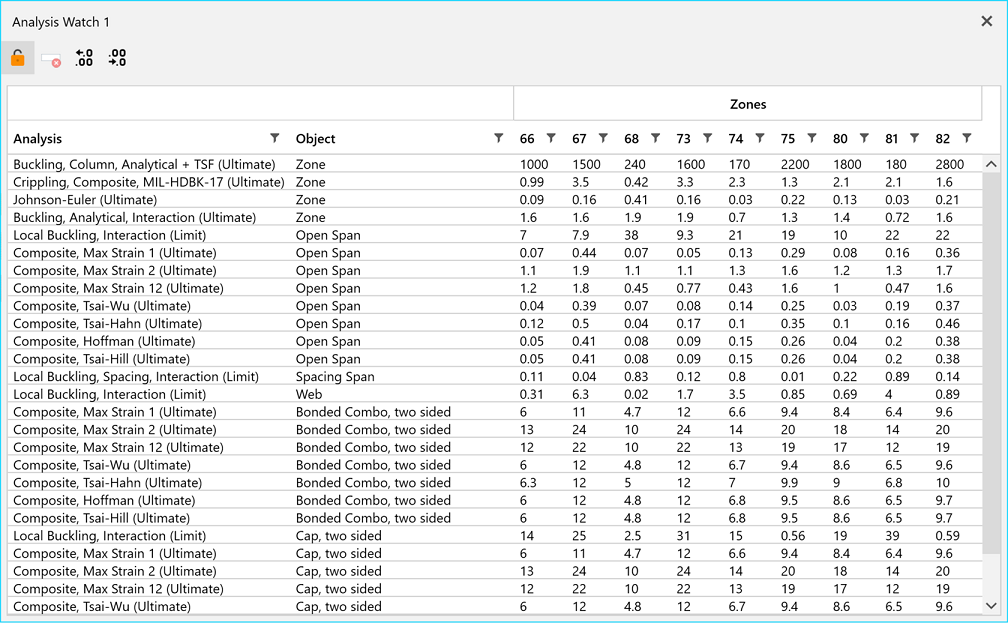1008x623 pixels.
Task: Click the Web object cell
Action: pos(309,394)
